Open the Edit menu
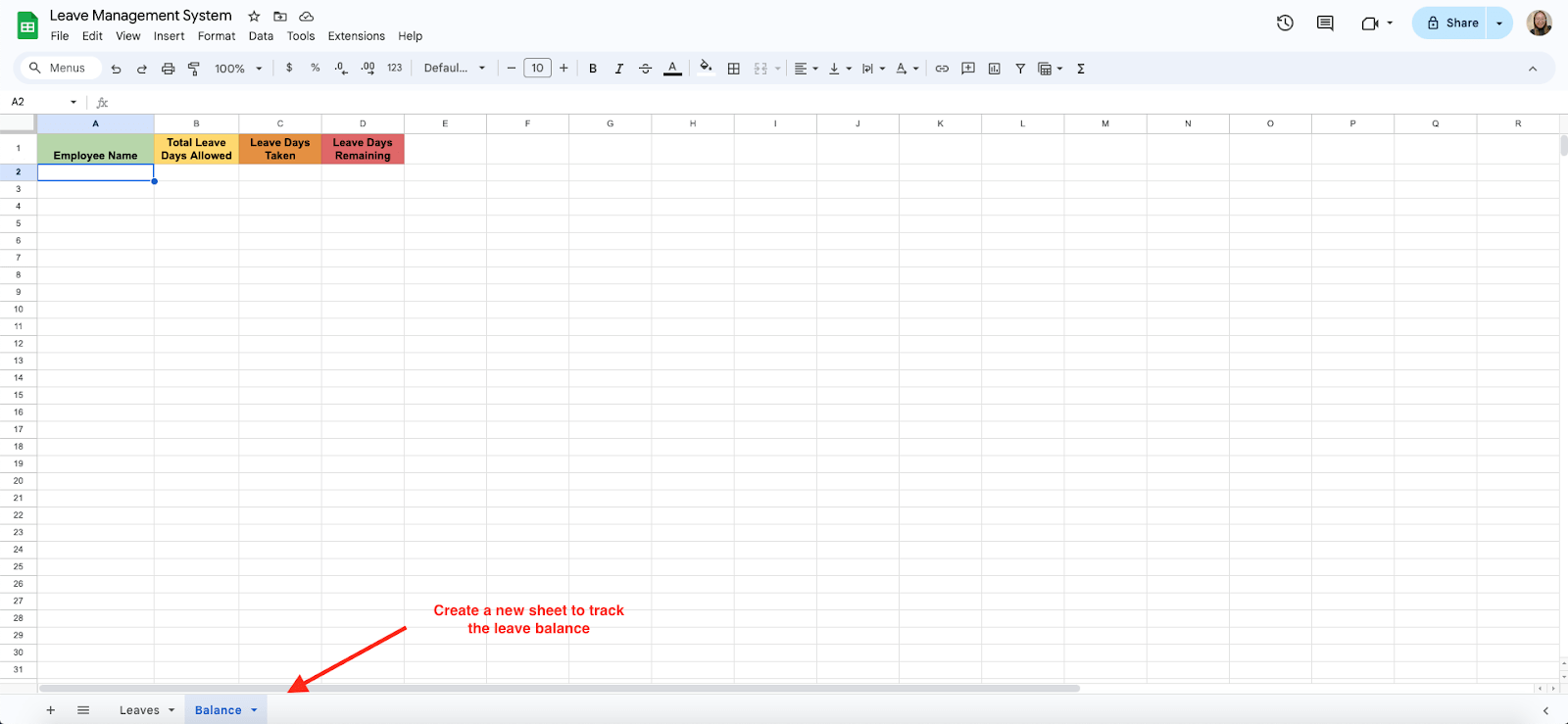1568x724 pixels. (x=92, y=36)
